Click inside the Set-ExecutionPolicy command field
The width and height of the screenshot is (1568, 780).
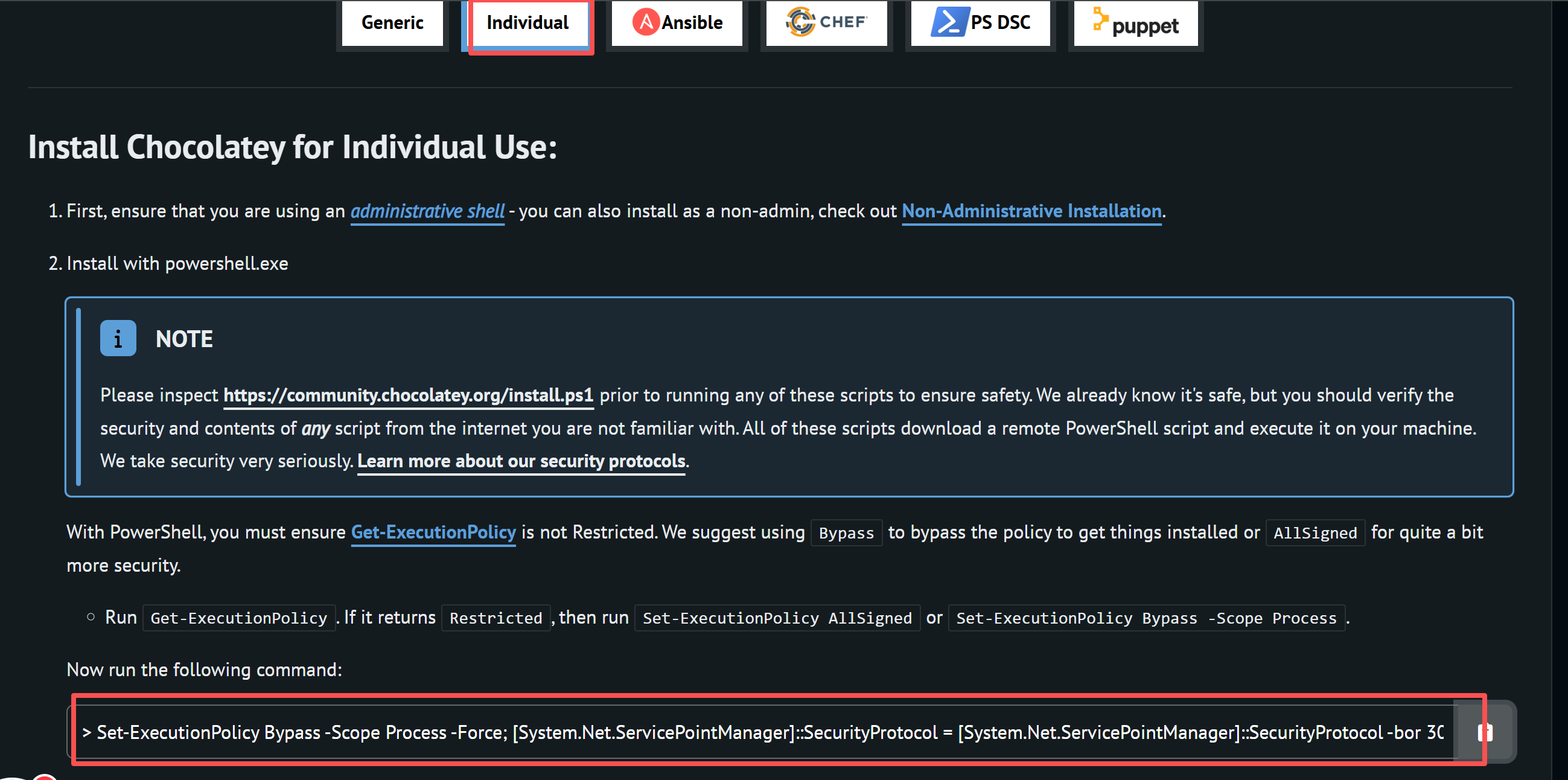[x=761, y=732]
